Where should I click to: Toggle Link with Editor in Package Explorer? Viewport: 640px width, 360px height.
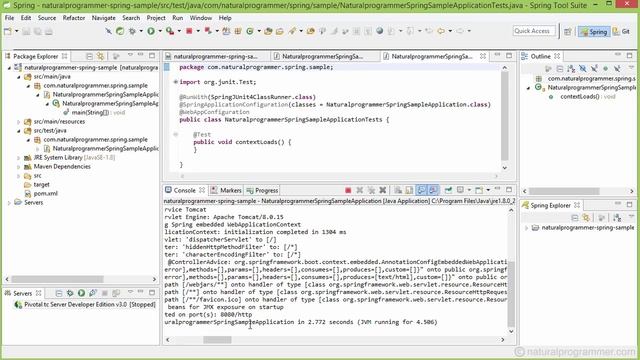click(x=100, y=56)
